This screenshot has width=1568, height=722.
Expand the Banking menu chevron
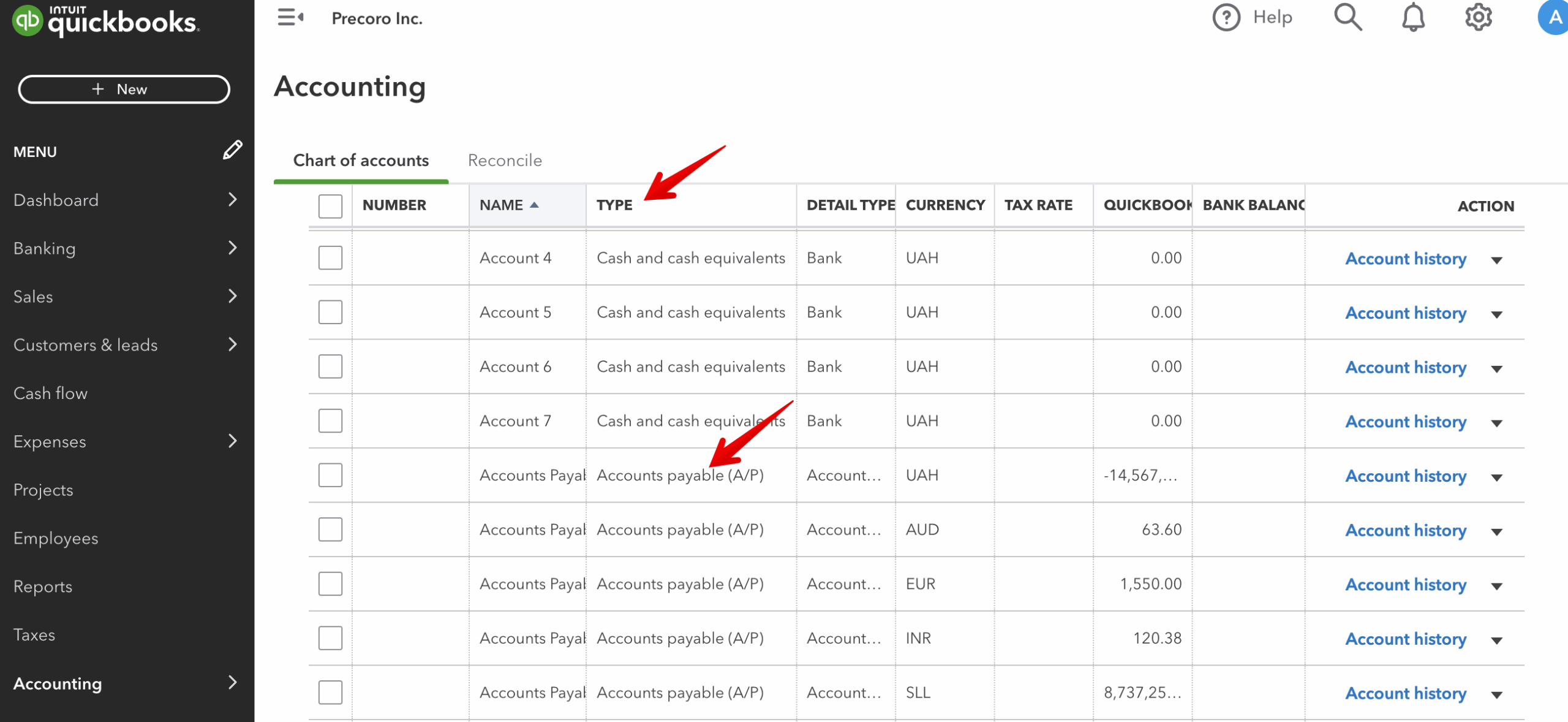pos(232,248)
